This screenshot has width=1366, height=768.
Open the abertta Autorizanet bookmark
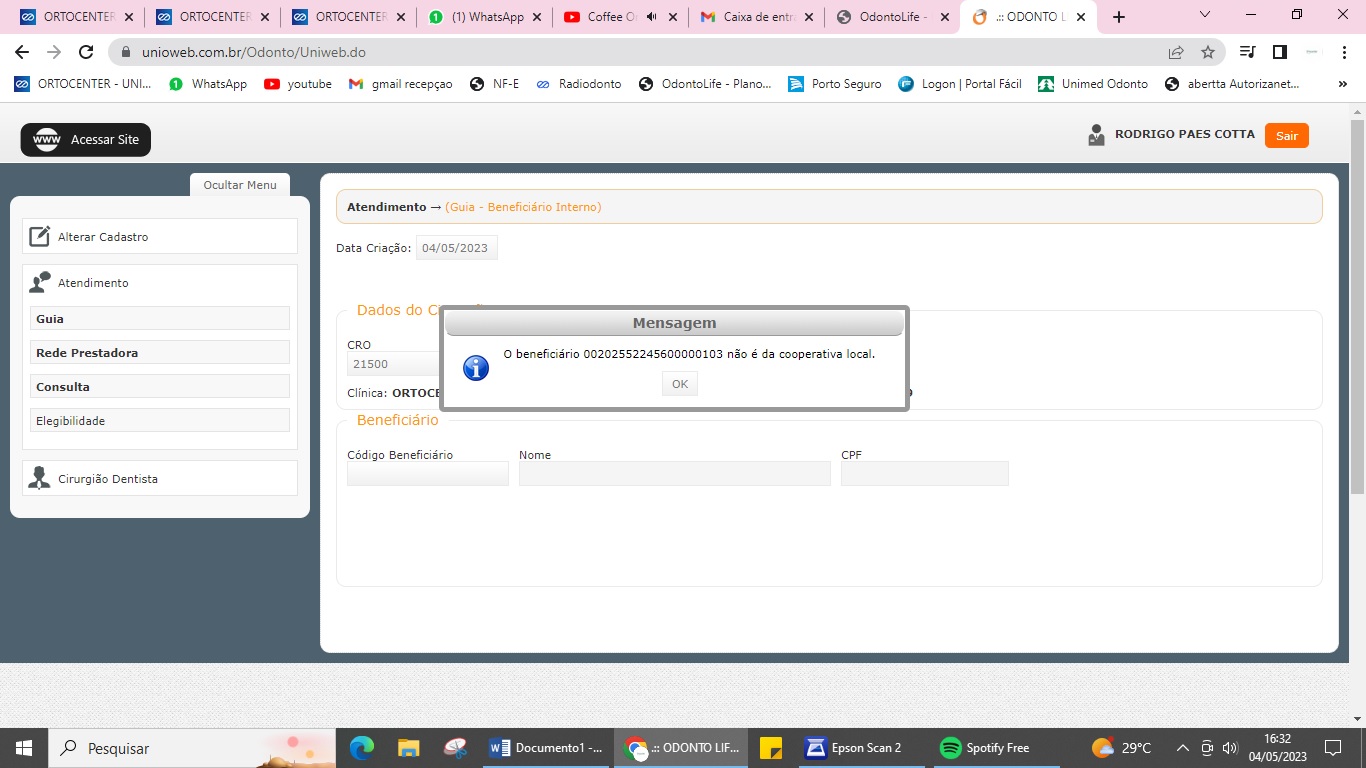pos(1232,84)
